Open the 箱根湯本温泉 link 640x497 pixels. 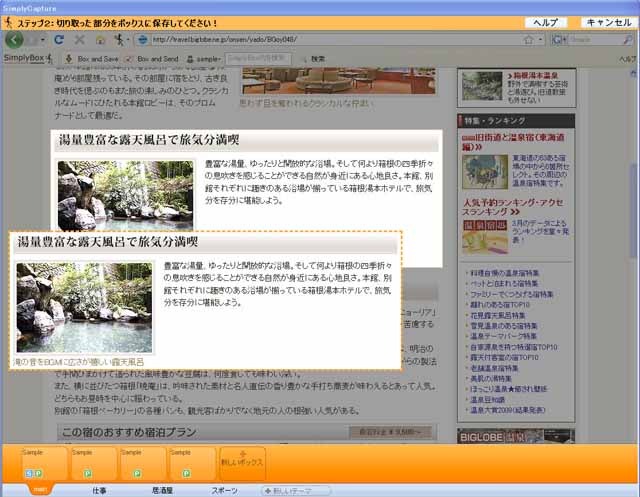pyautogui.click(x=533, y=75)
